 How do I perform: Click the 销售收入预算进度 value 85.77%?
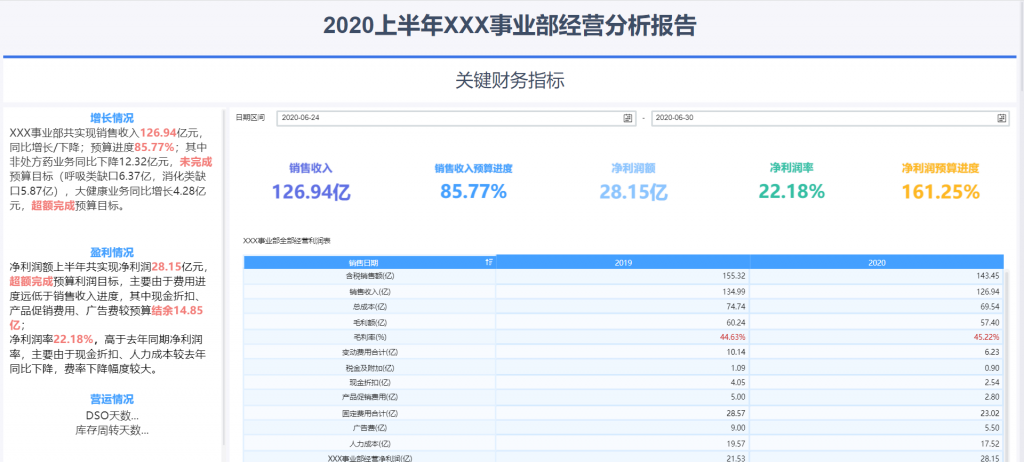tap(473, 191)
